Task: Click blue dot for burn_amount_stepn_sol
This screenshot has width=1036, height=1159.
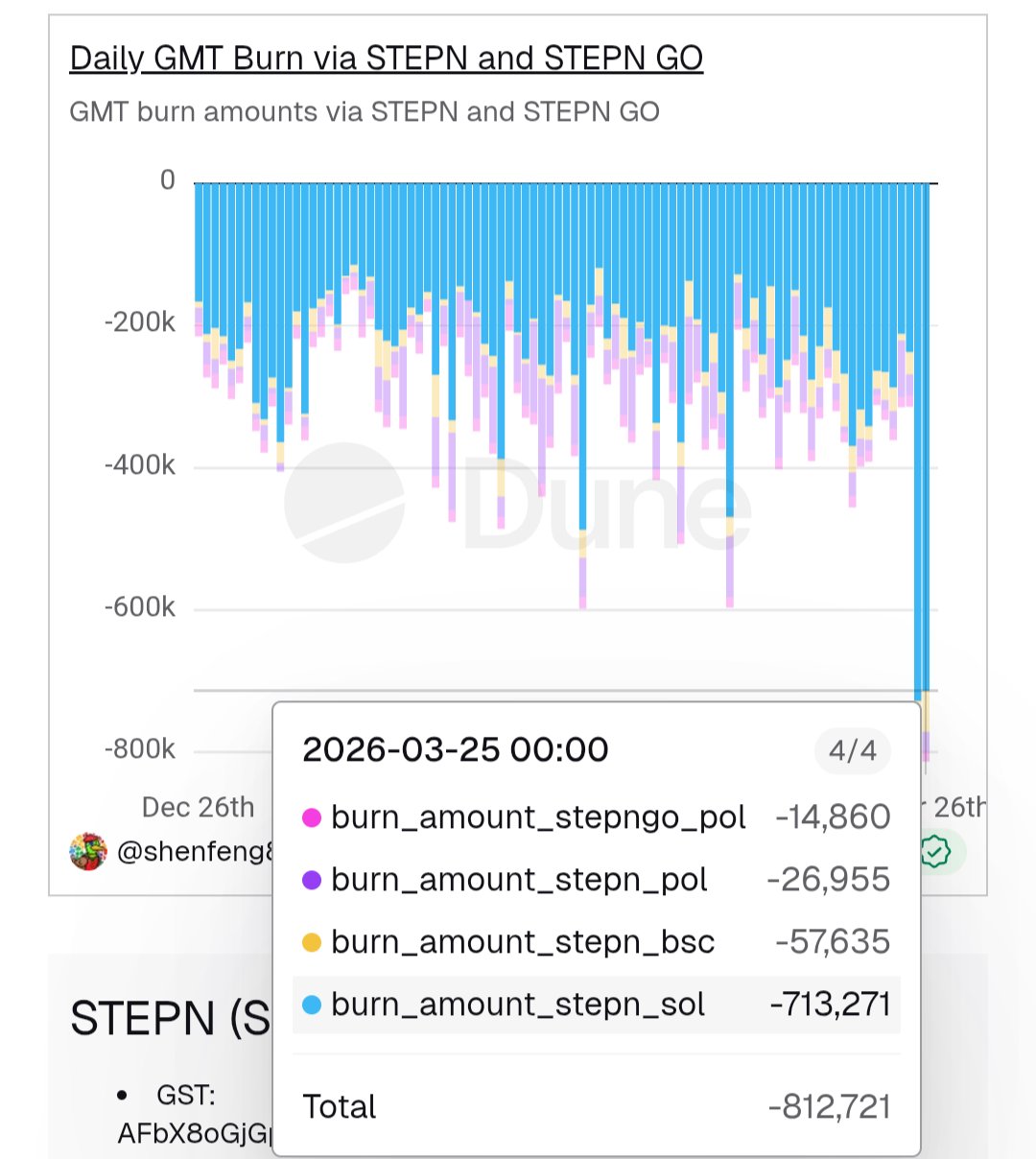Action: 312,1005
